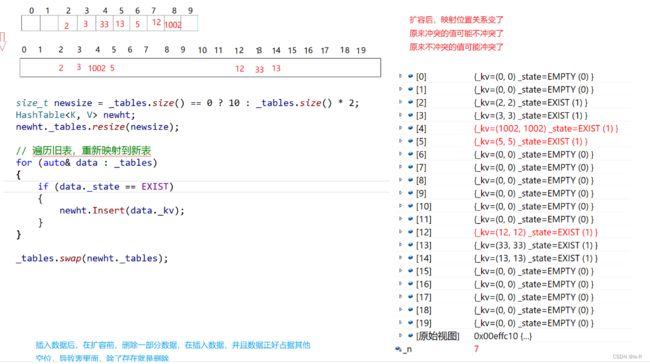Viewport: 650px width, 364px height.
Task: Click the blue variable icon beside [6]
Action: click(x=410, y=154)
